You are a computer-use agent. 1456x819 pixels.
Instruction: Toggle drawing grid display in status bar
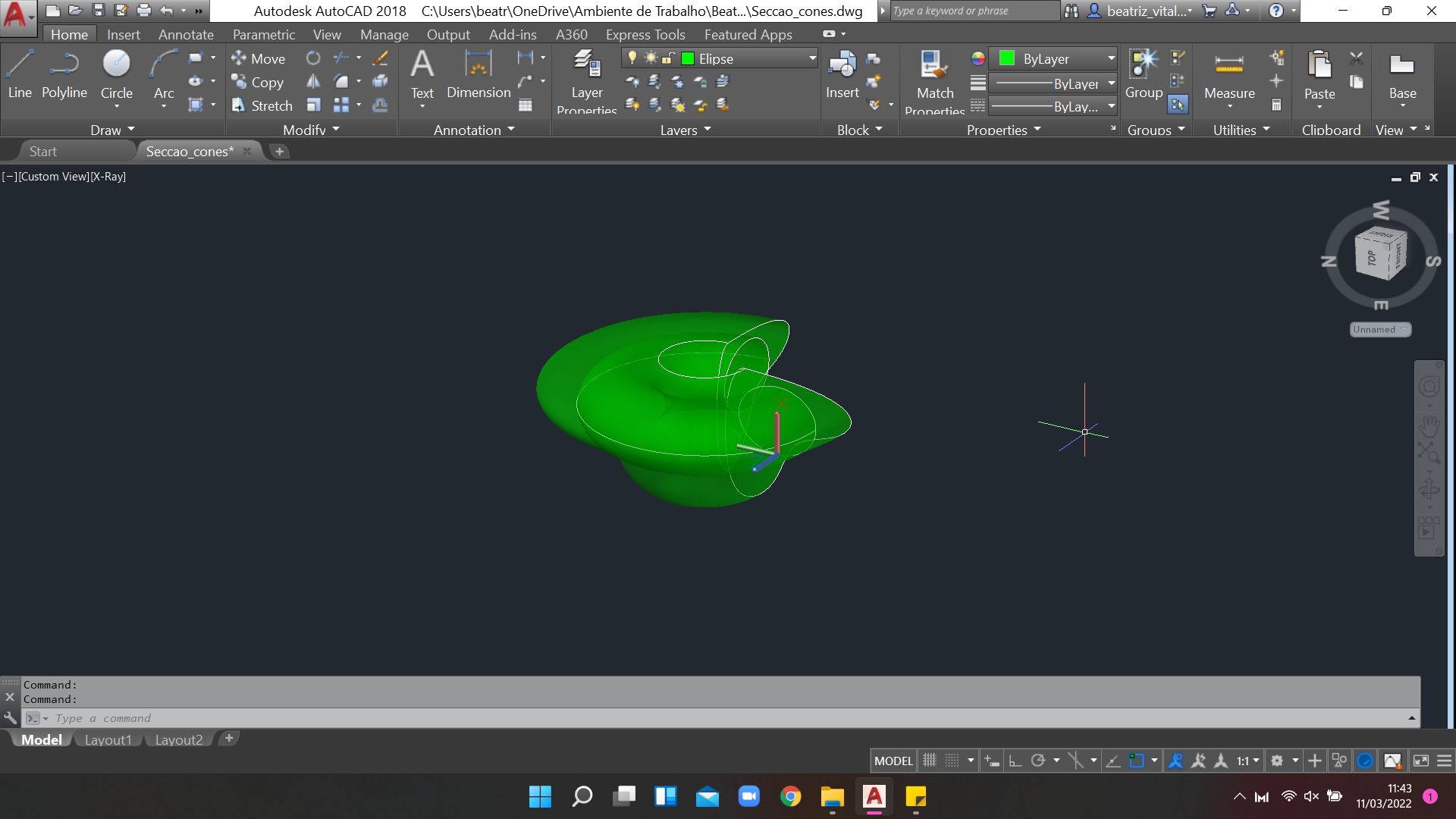click(930, 760)
